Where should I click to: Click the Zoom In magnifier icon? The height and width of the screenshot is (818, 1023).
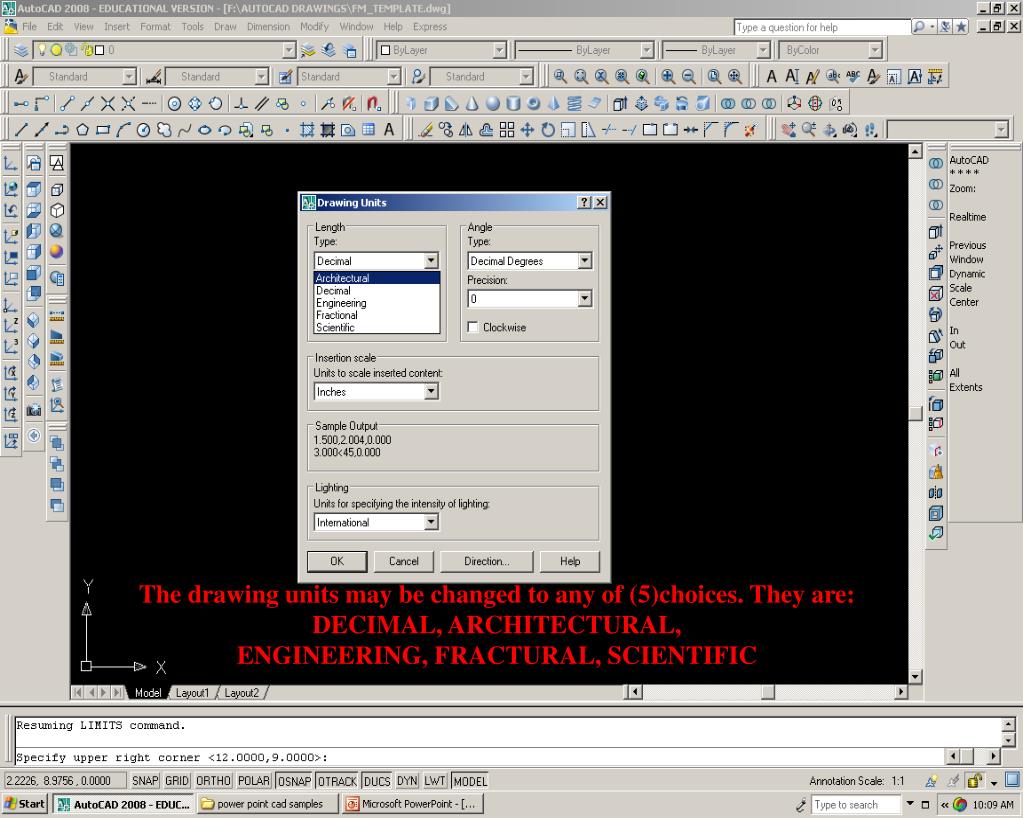[x=668, y=76]
